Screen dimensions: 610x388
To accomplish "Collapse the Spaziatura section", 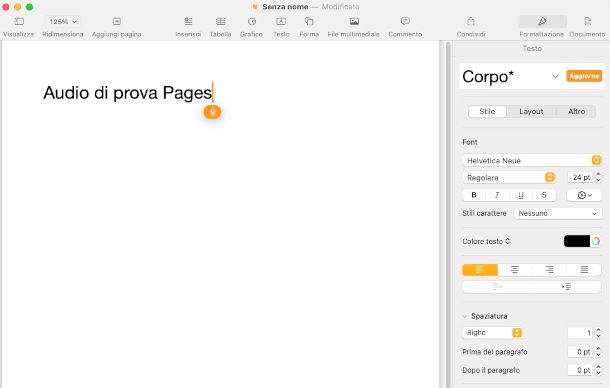I will (465, 316).
